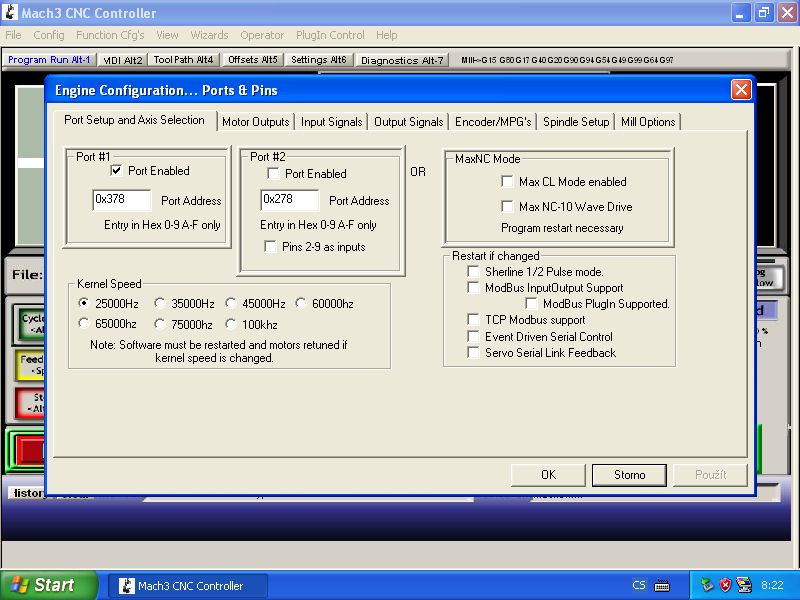Enable Port #2 checkbox
800x600 pixels.
[274, 174]
